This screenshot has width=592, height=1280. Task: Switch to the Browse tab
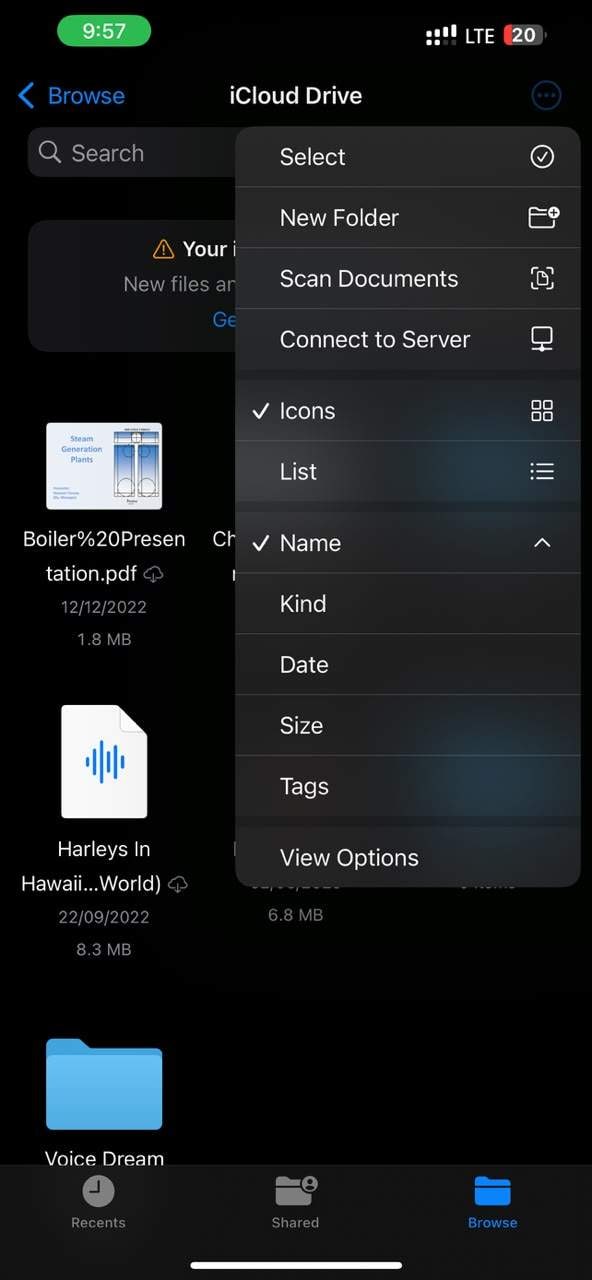[x=492, y=1201]
